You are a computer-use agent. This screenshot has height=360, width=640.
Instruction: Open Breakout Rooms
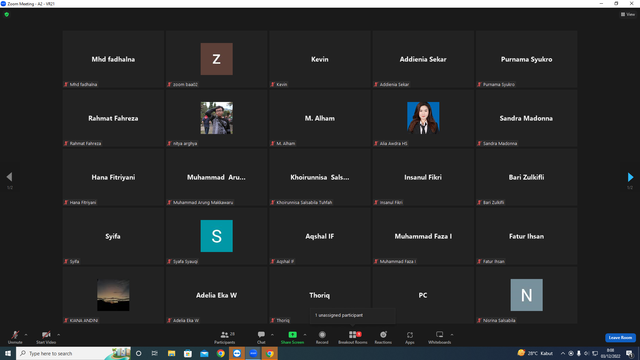coord(353,337)
